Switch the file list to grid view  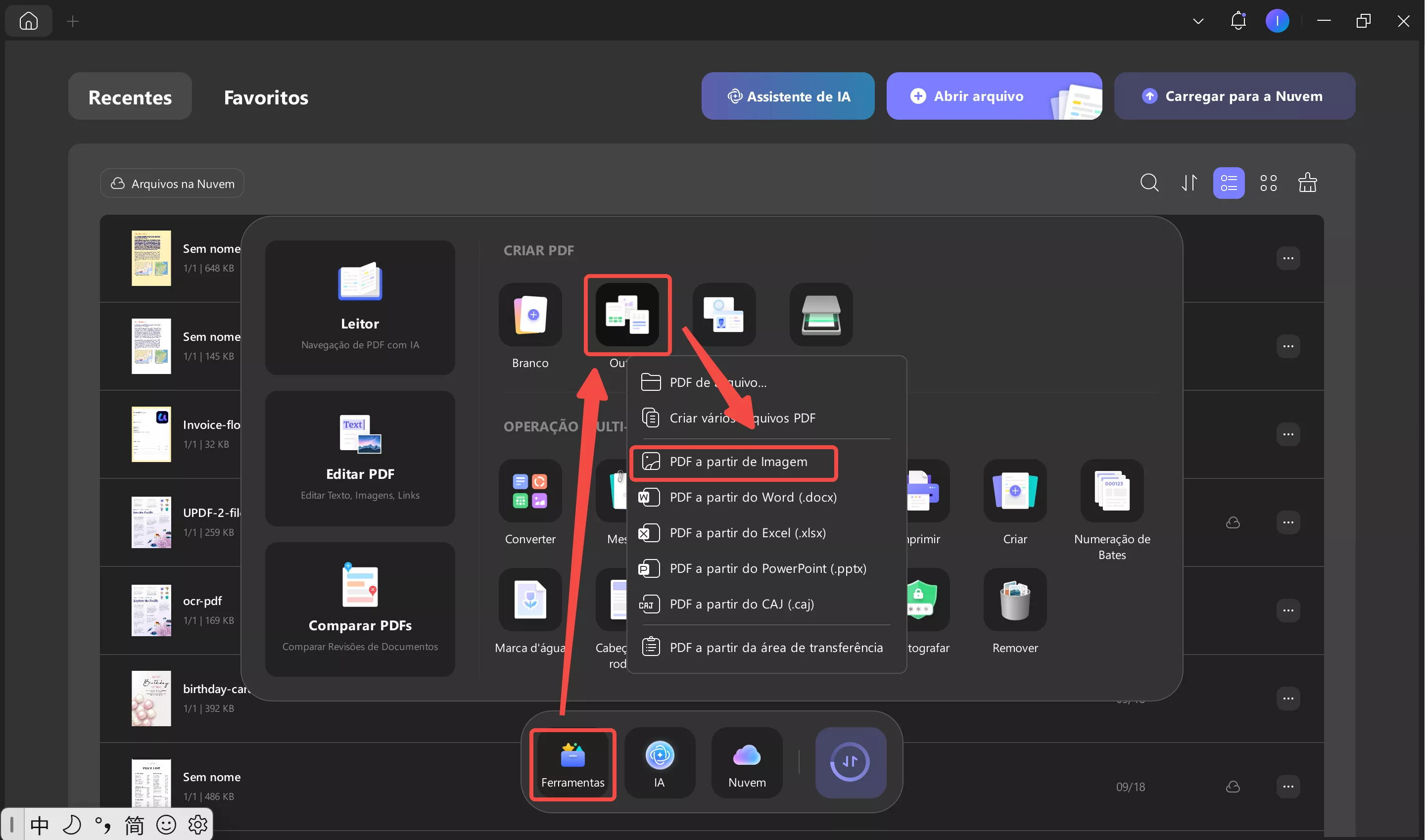(1269, 182)
